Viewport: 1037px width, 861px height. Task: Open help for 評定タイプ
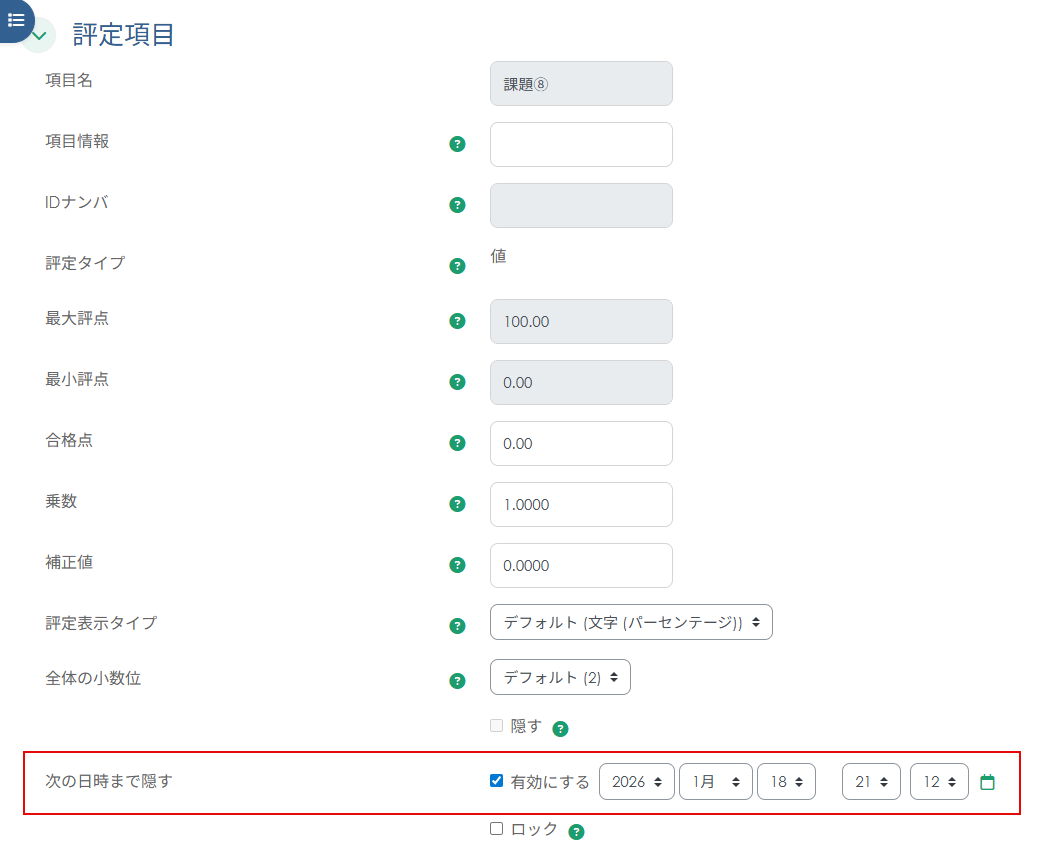[x=457, y=266]
